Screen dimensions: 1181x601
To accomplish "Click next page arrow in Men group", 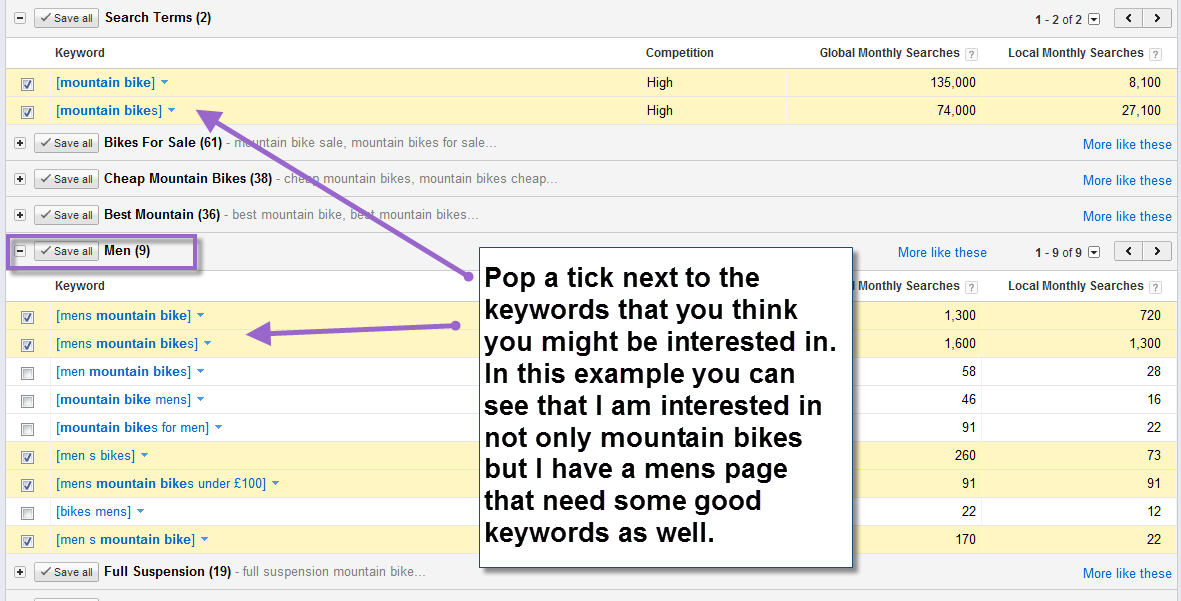I will coord(1157,252).
